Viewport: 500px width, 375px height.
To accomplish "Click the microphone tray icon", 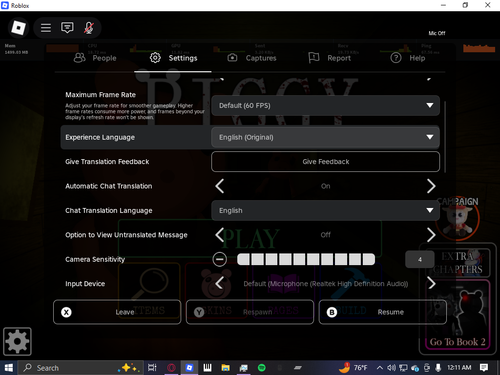I will 438,368.
